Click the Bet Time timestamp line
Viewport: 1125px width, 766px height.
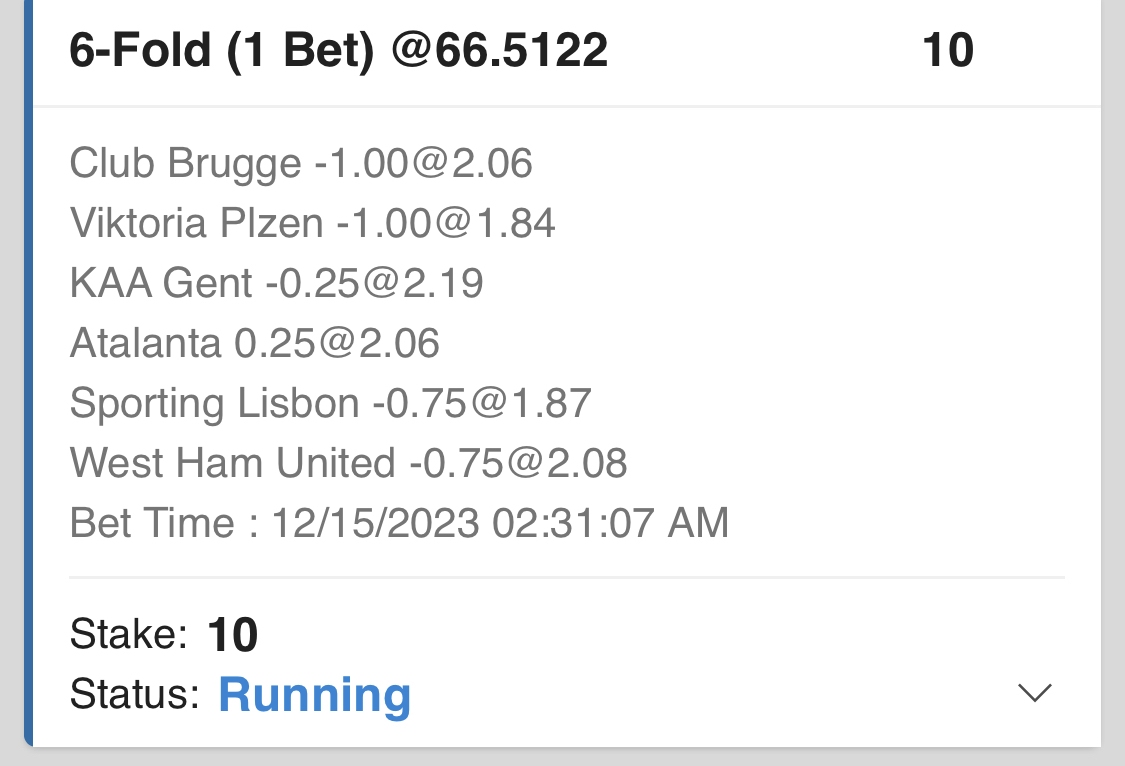pos(398,522)
